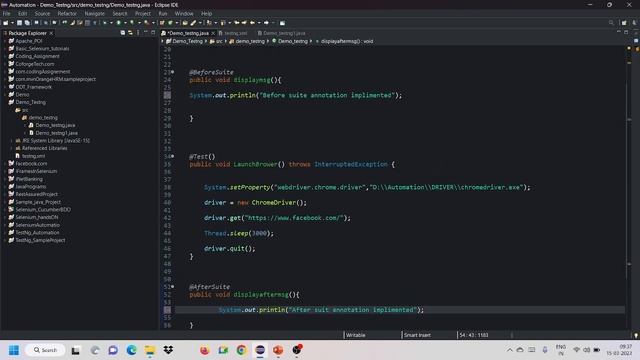Open the Window menu
Image resolution: width=640 pixels, height=360 pixels.
184,13
